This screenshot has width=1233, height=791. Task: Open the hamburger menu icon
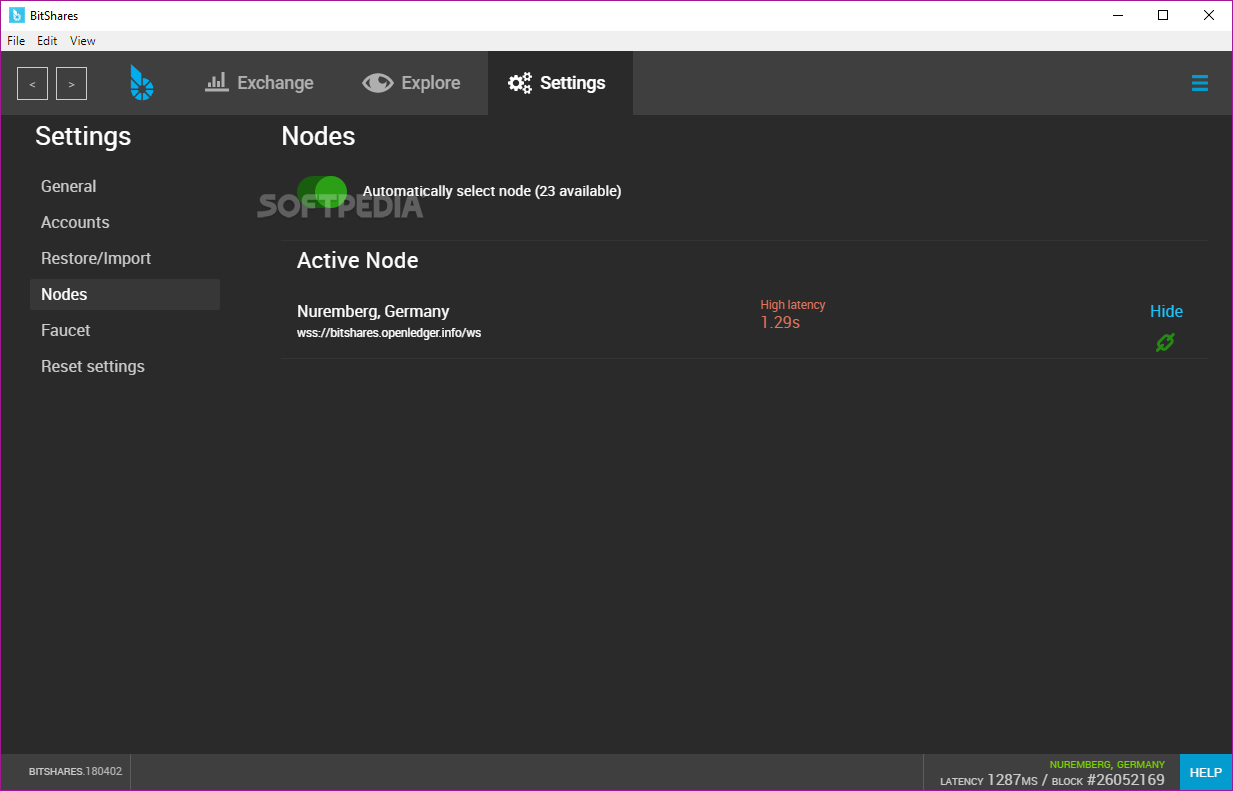1200,83
